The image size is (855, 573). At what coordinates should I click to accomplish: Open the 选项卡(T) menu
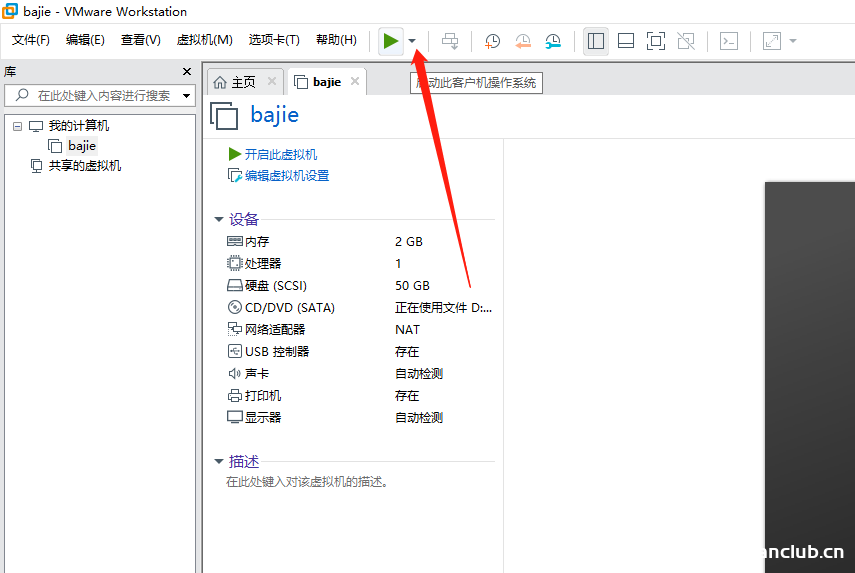tap(274, 40)
